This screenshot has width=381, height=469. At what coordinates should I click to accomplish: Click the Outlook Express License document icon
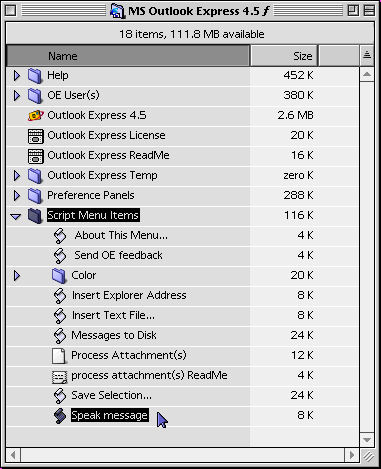[x=36, y=136]
